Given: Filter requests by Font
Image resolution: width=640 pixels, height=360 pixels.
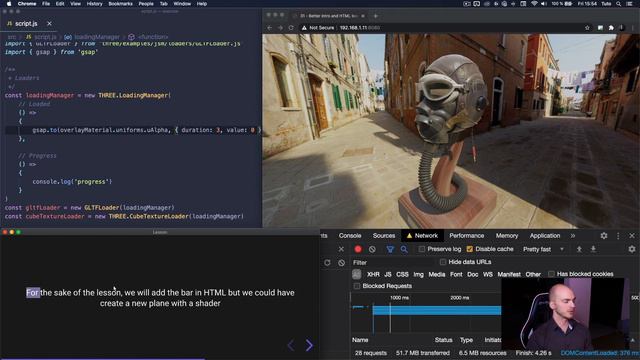Looking at the screenshot, I should 456,274.
